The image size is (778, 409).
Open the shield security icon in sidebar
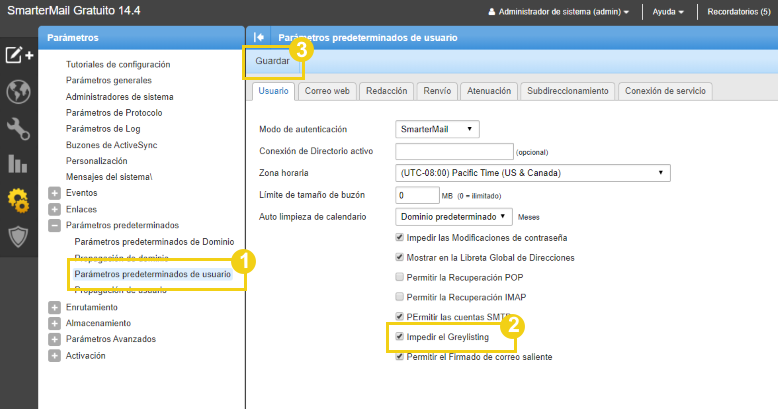tap(18, 237)
